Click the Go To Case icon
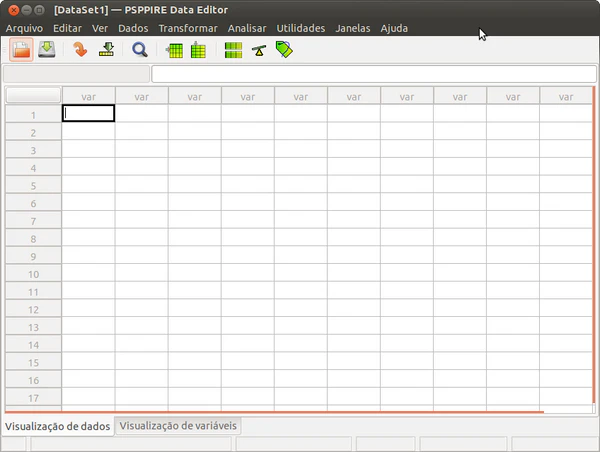Screen dimensions: 600x452 [x=106, y=50]
